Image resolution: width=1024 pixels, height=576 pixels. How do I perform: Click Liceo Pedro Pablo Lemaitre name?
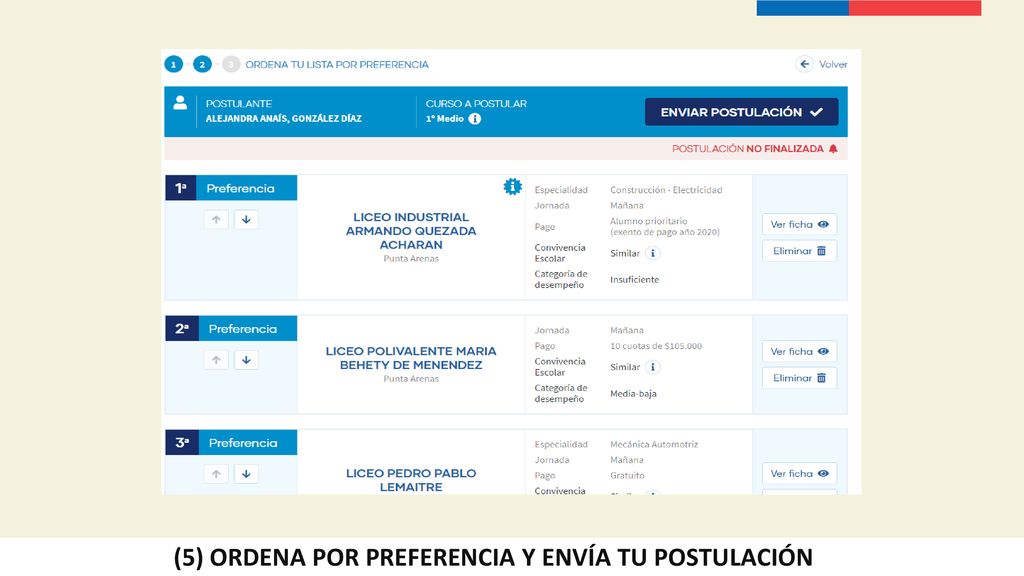tap(411, 480)
